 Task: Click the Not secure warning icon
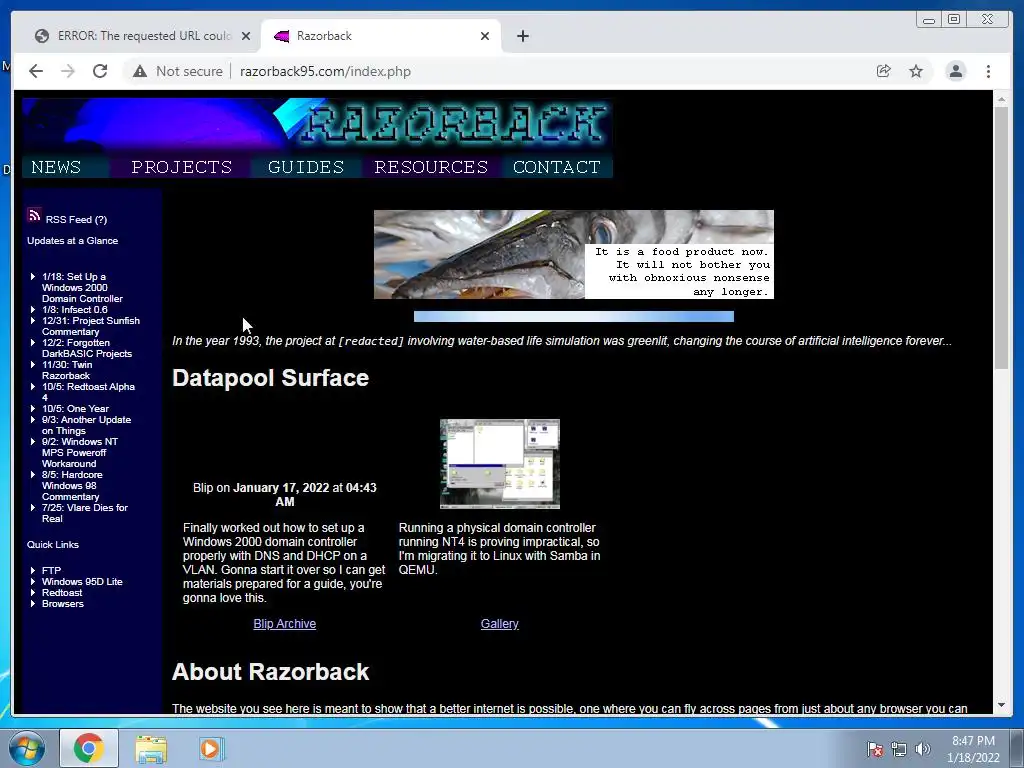point(140,71)
